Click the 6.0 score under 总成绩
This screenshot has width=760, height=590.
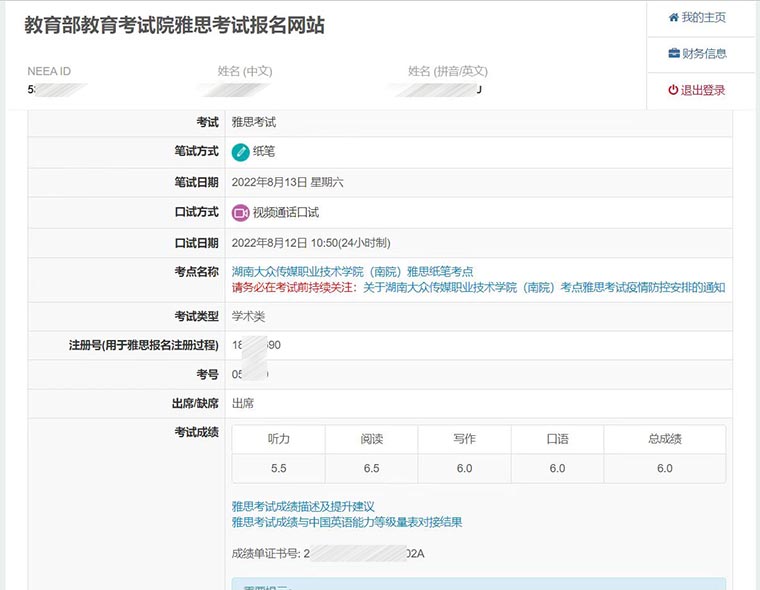[665, 469]
